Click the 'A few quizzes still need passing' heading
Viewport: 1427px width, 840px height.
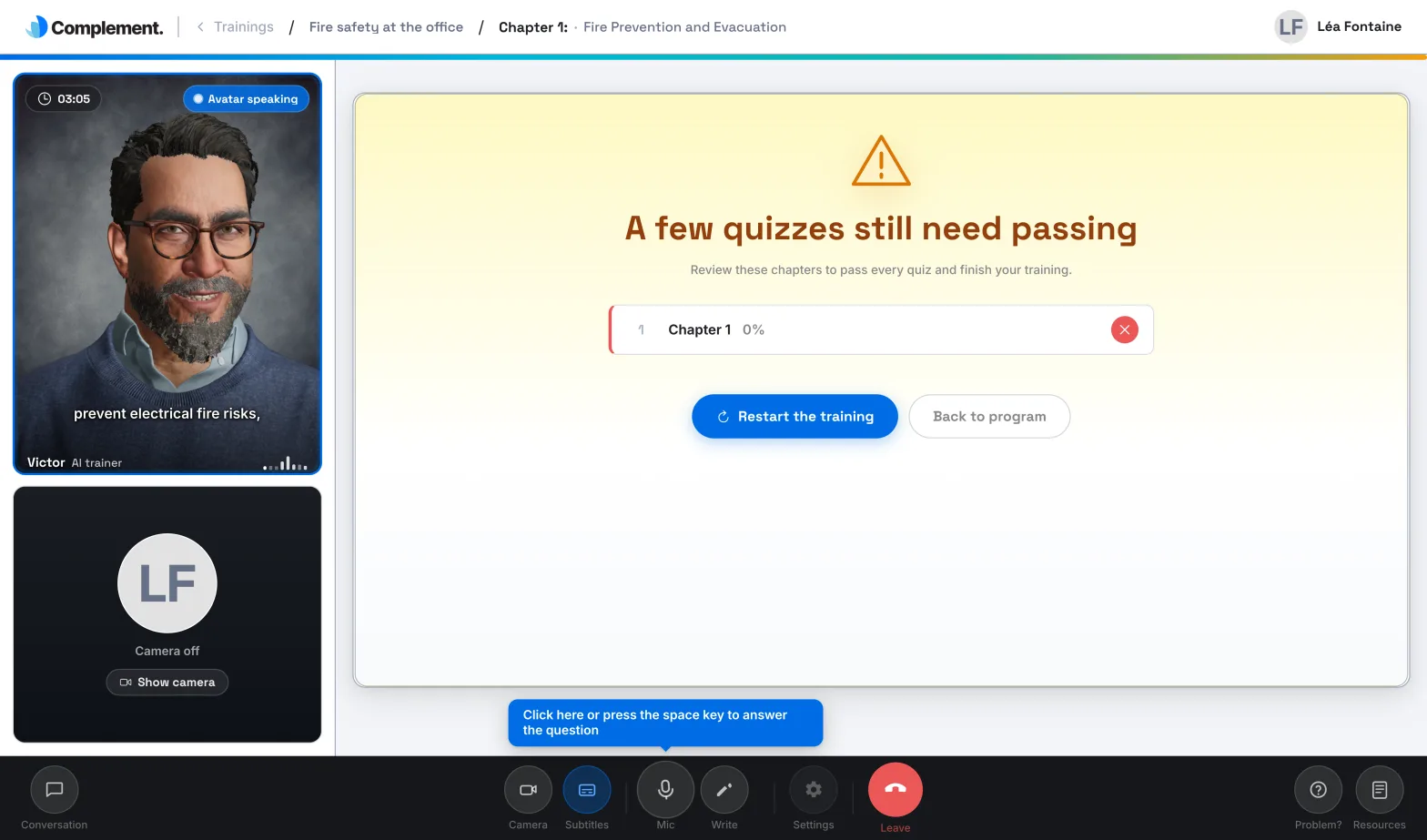pyautogui.click(x=881, y=228)
